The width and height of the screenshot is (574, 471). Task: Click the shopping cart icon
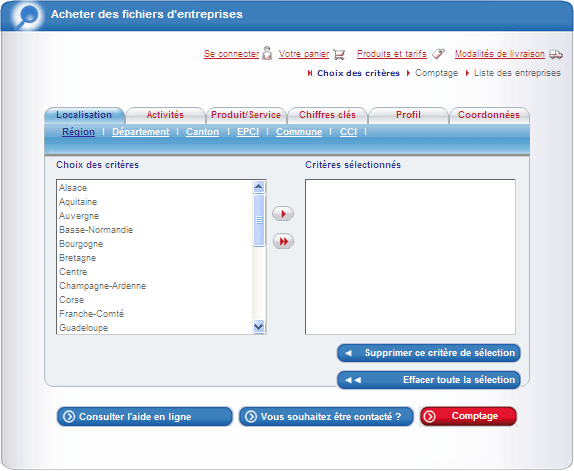[339, 54]
